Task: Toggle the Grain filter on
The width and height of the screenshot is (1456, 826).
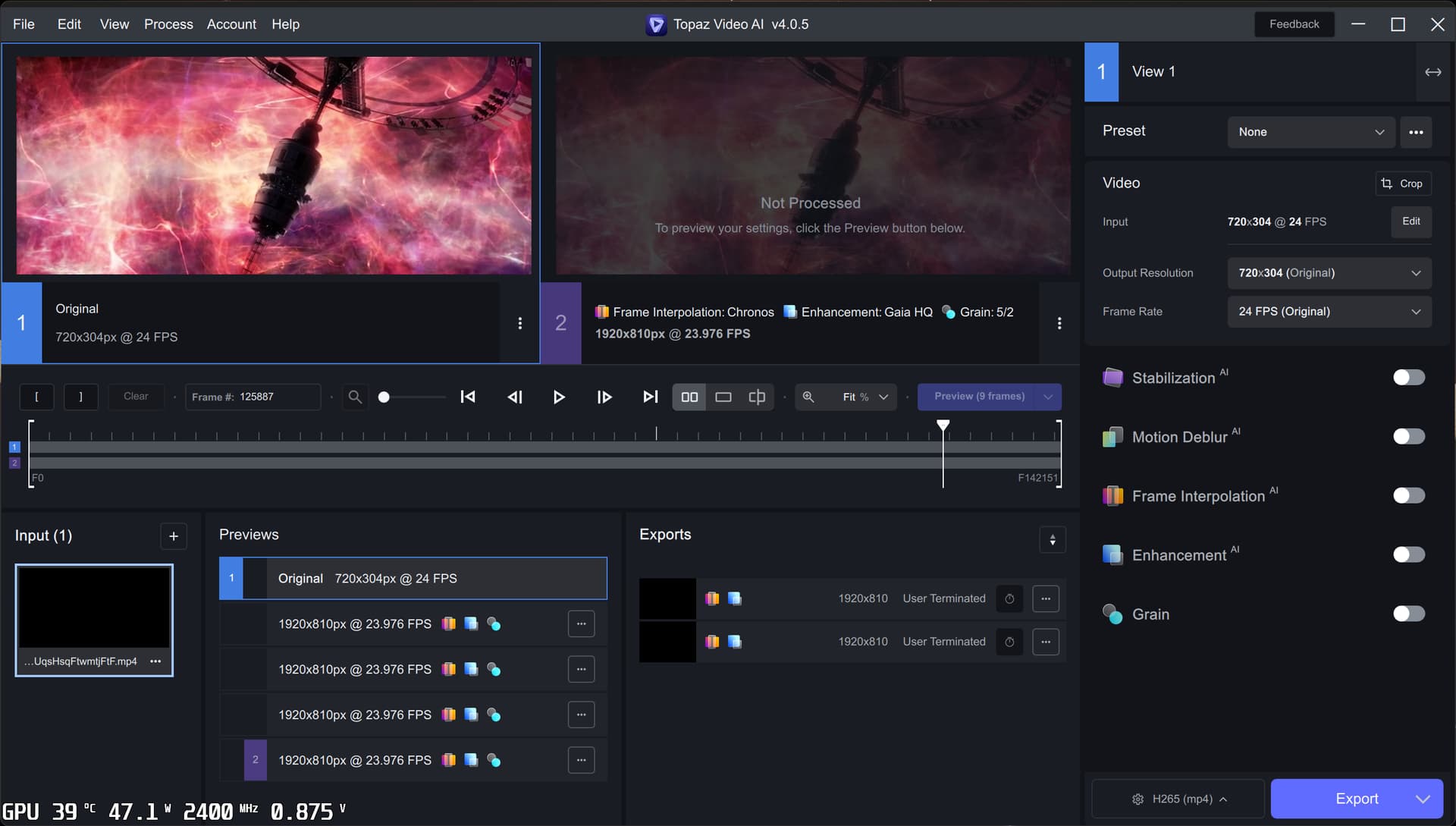Action: (1408, 614)
